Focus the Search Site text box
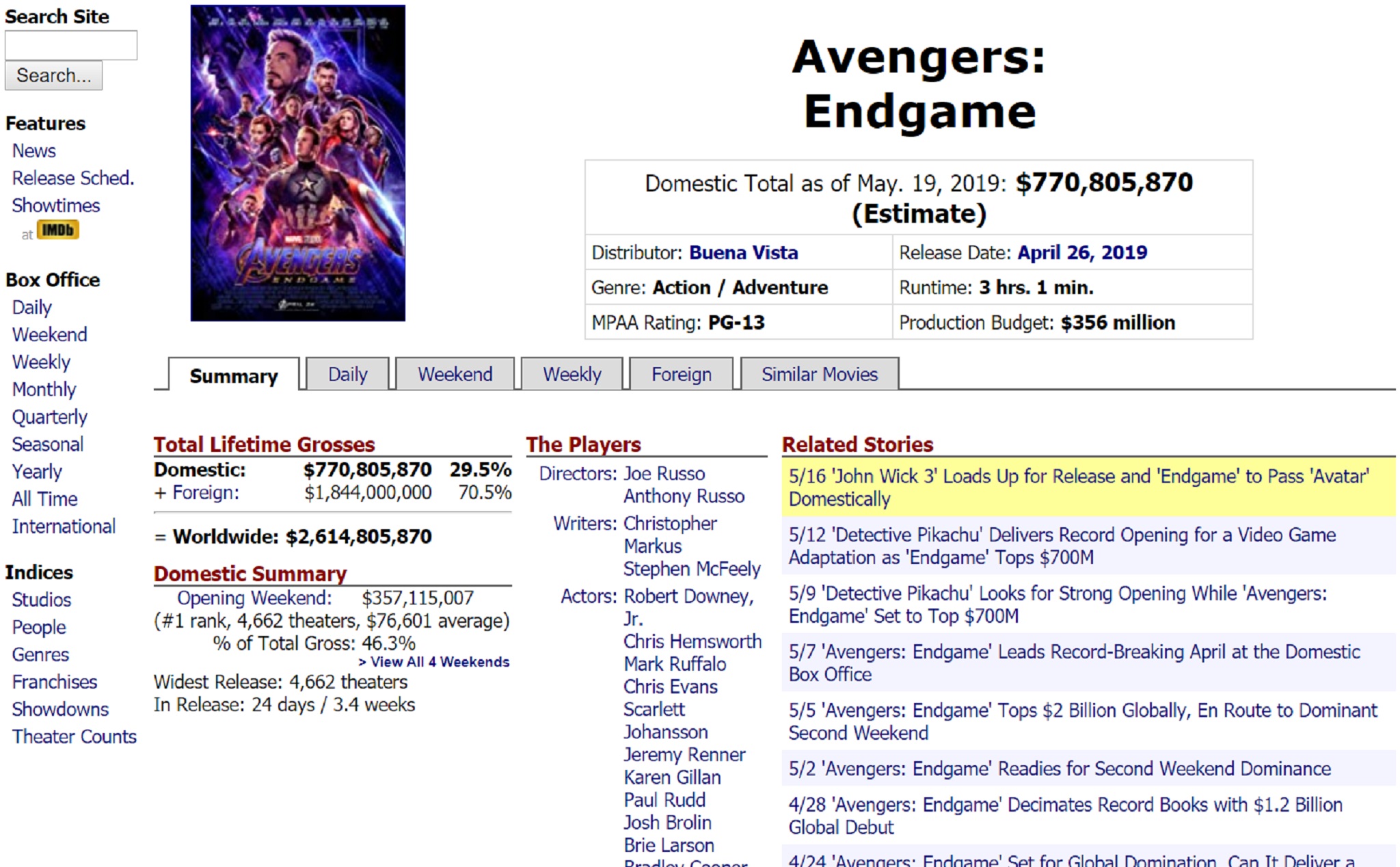Viewport: 1400px width, 867px height. tap(71, 45)
